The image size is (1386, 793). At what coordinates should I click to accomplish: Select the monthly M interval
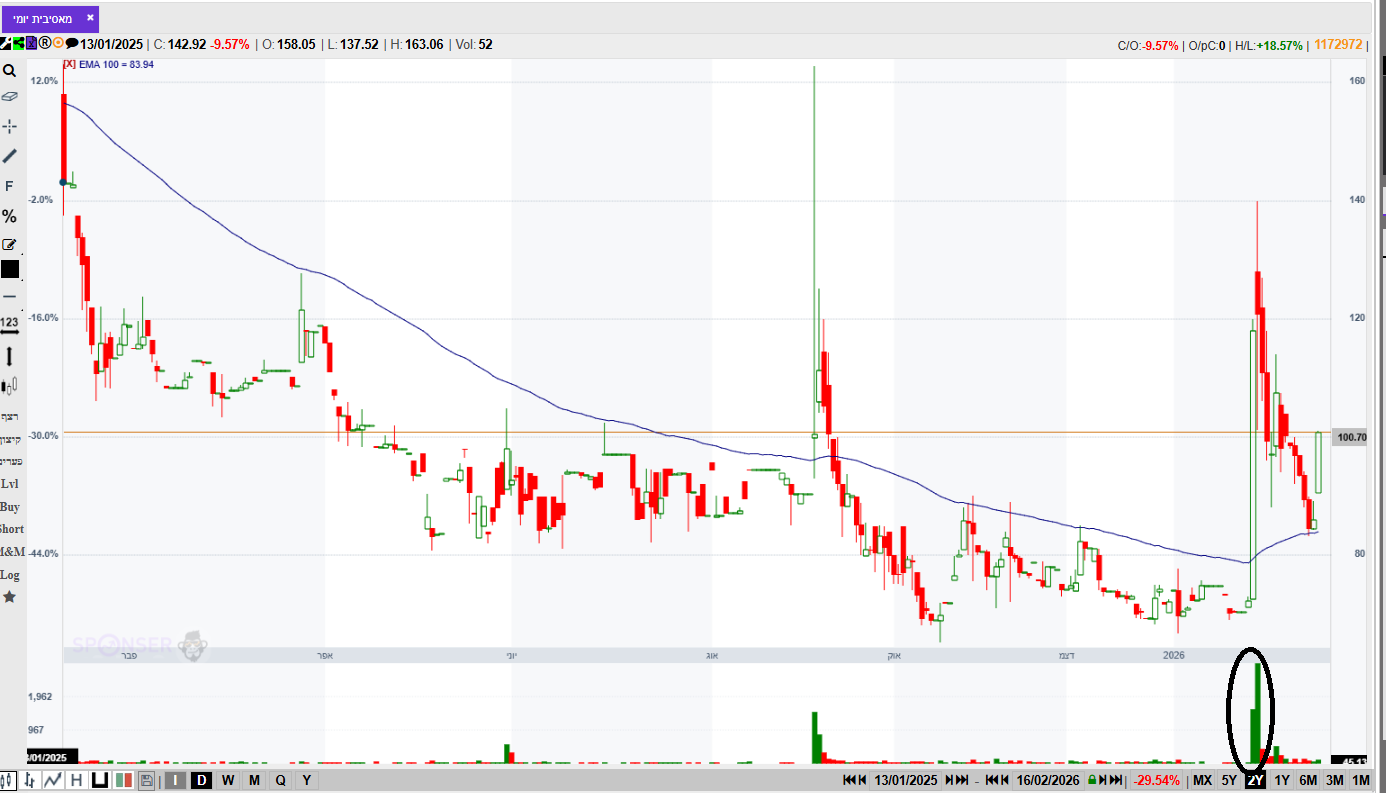click(x=255, y=780)
